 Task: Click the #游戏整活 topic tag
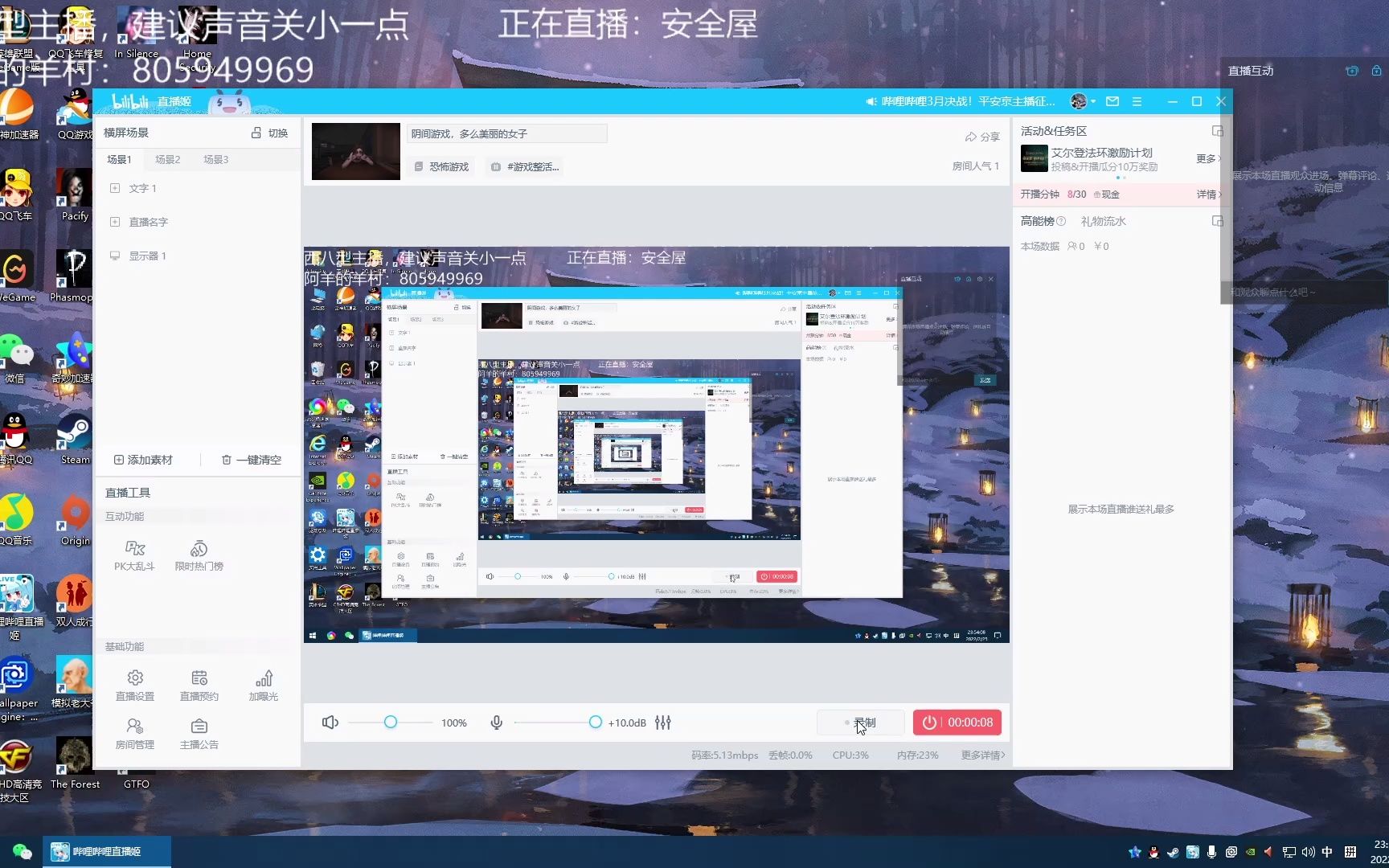click(x=525, y=166)
